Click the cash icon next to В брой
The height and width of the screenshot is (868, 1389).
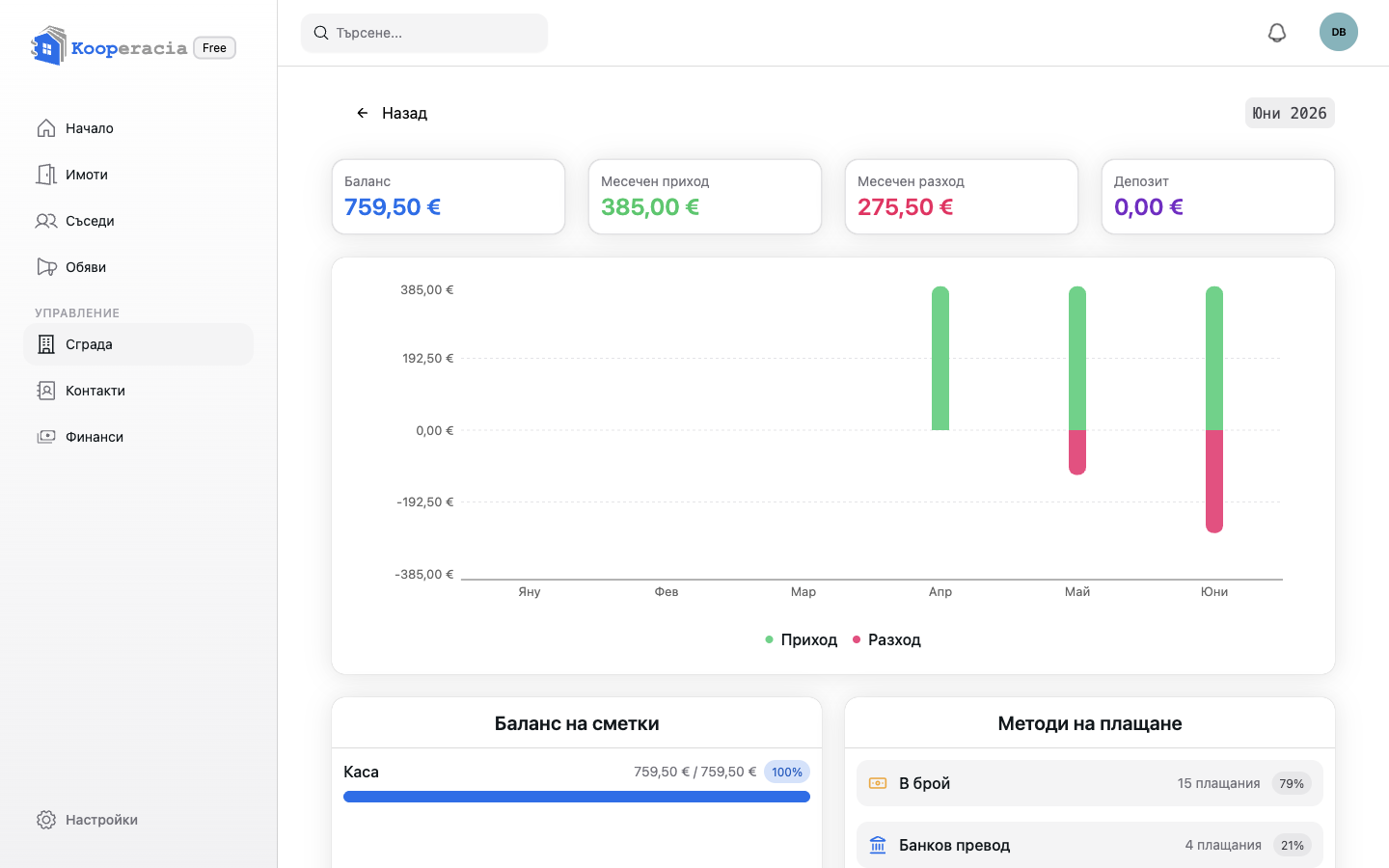[878, 783]
